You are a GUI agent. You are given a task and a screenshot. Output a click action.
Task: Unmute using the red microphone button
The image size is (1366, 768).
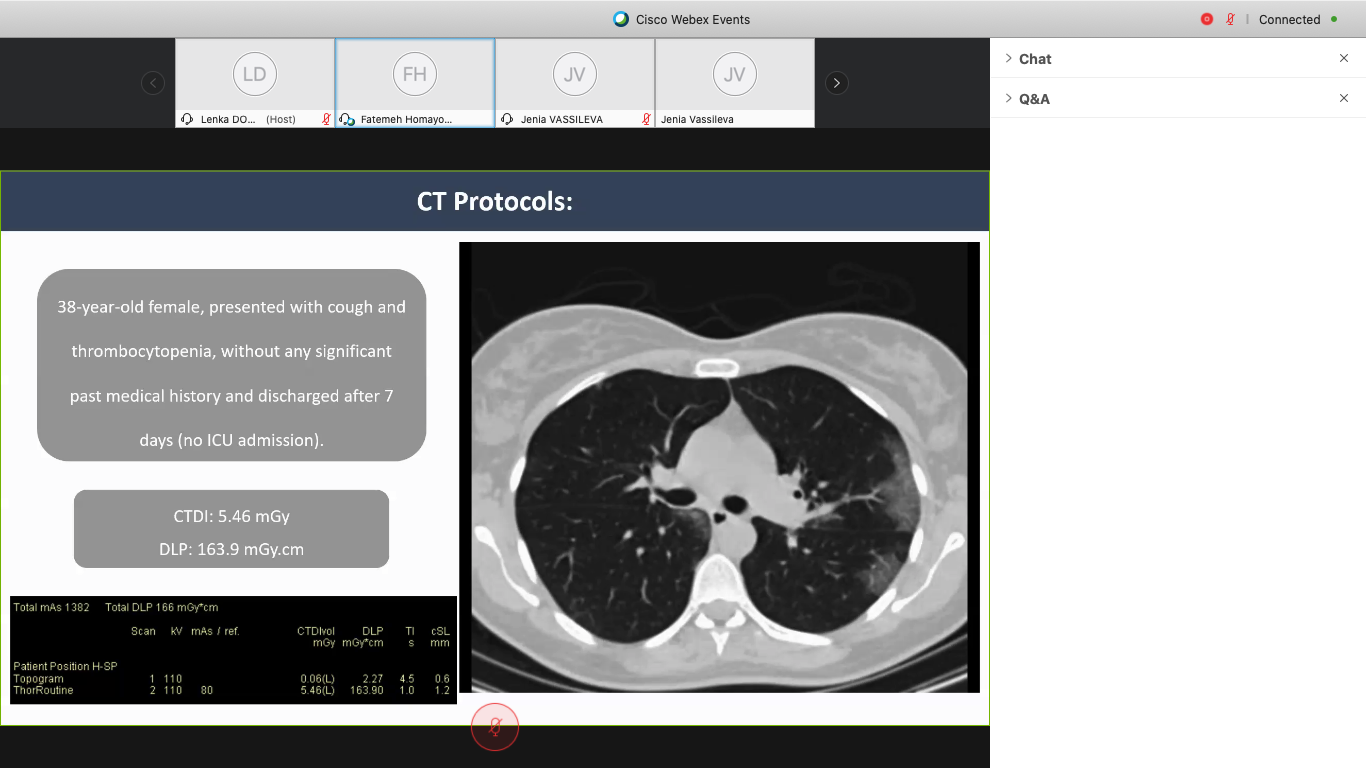[495, 728]
